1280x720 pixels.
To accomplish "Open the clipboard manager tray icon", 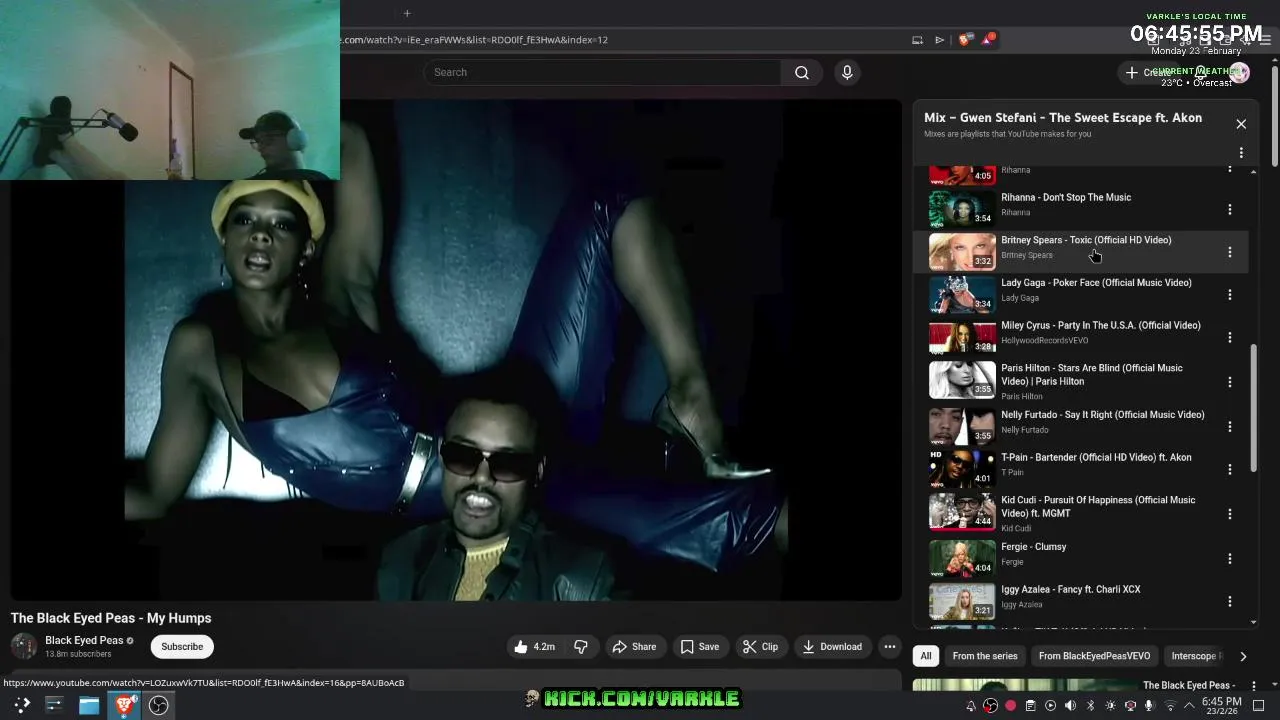I will point(1030,706).
